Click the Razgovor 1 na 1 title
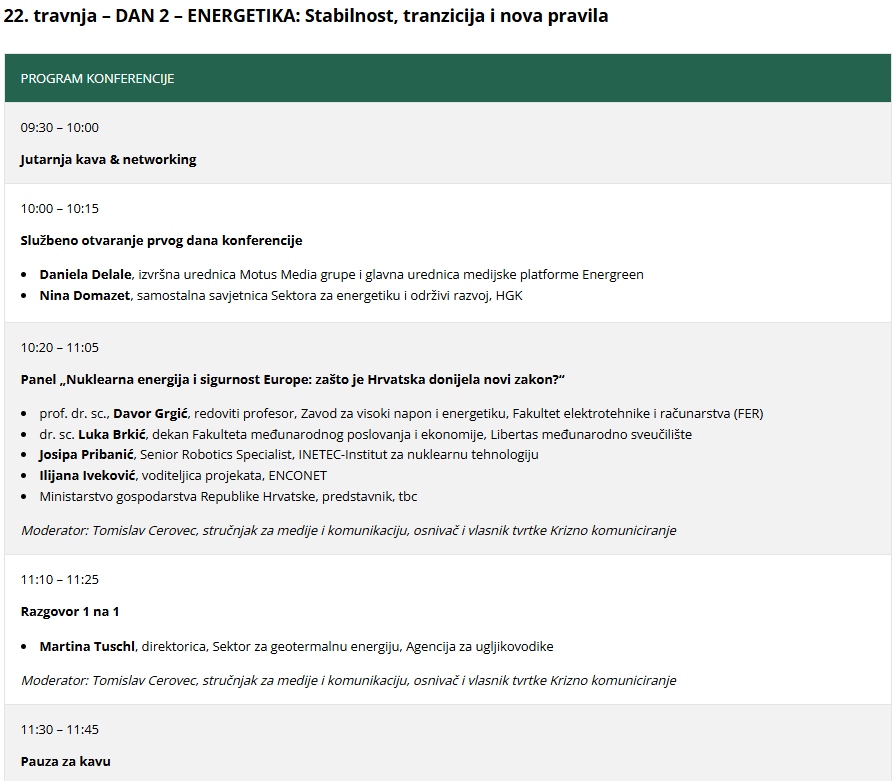 [70, 611]
